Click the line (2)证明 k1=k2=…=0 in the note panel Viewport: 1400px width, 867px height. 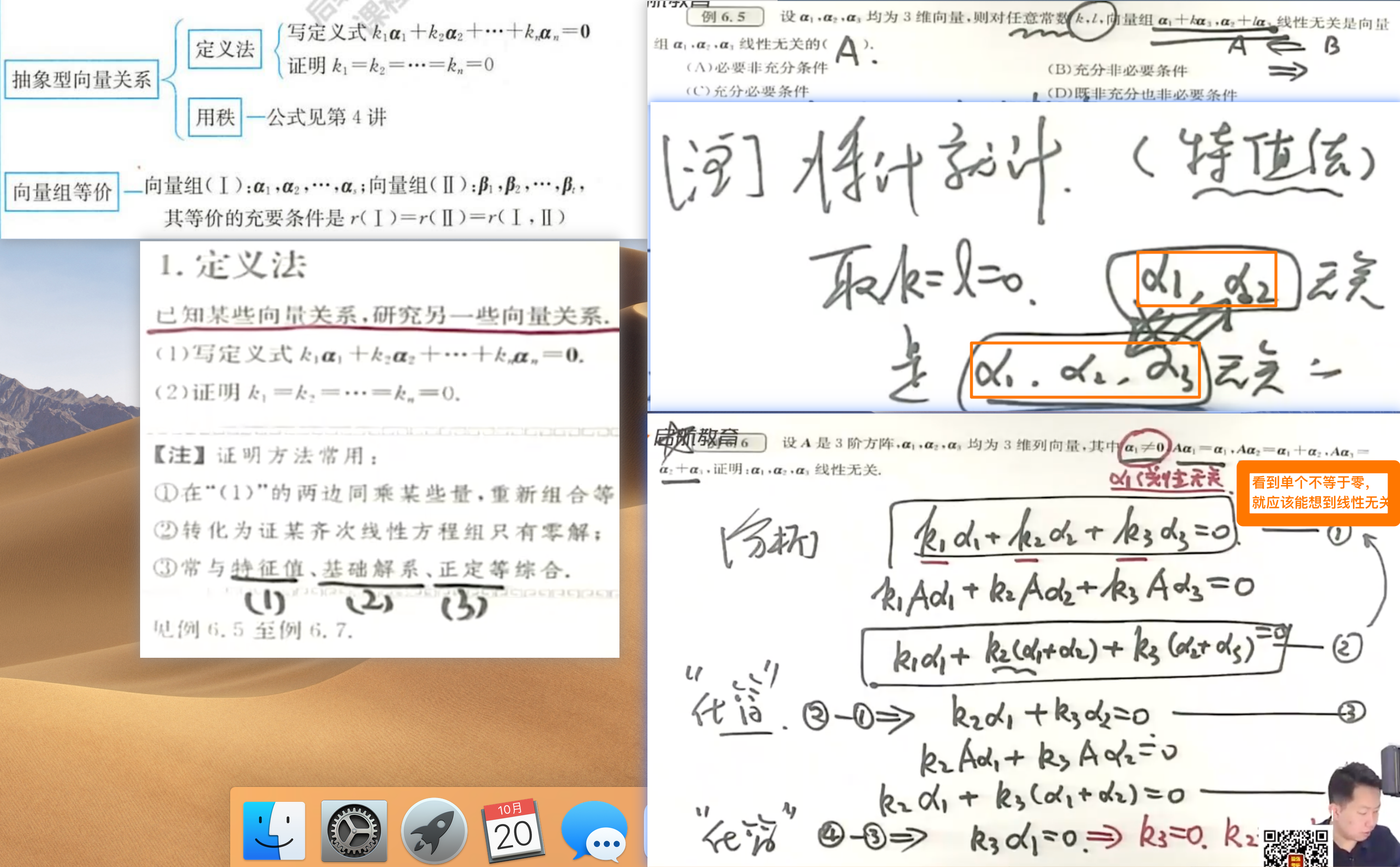308,393
